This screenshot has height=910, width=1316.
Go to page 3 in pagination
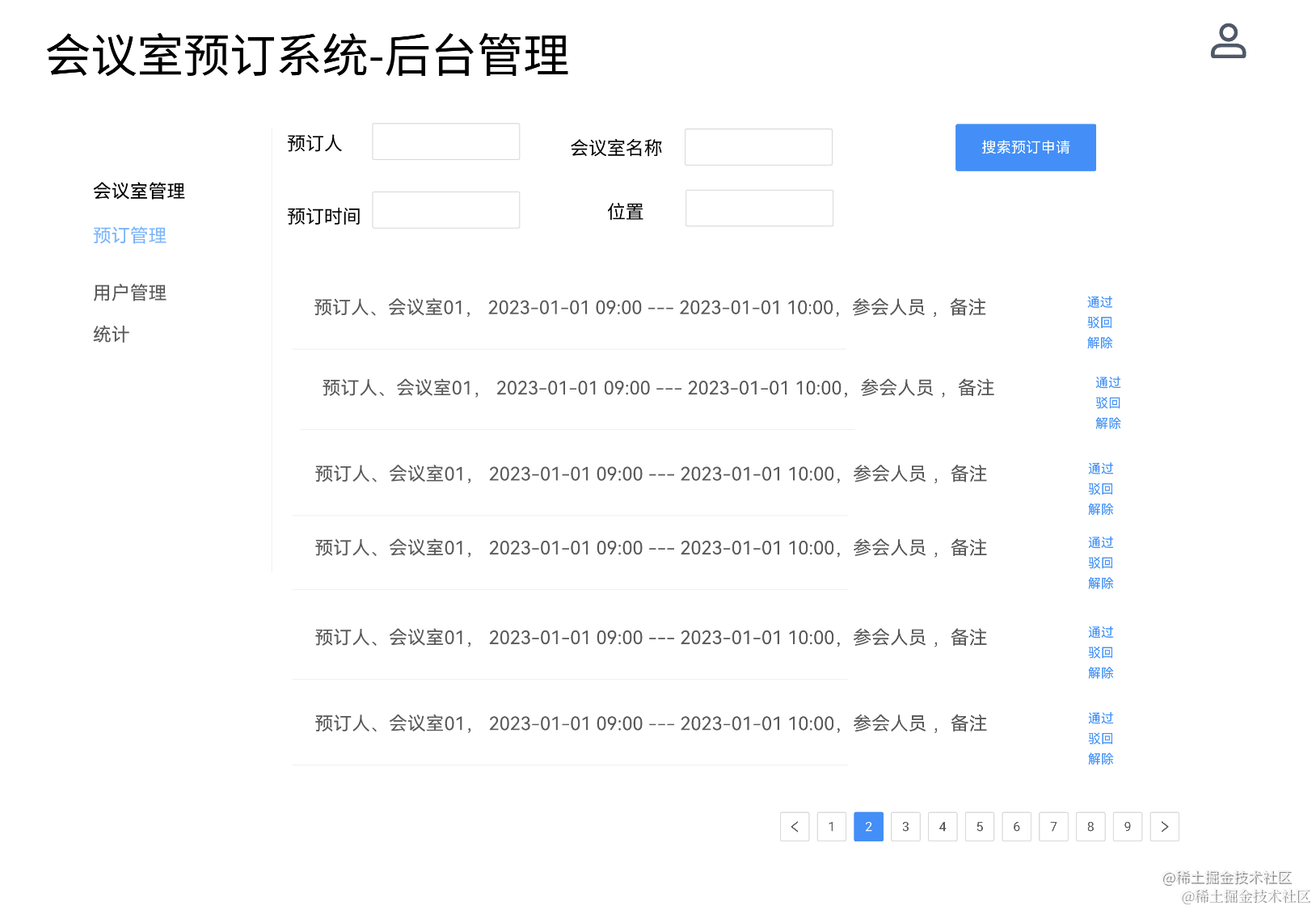tap(905, 827)
